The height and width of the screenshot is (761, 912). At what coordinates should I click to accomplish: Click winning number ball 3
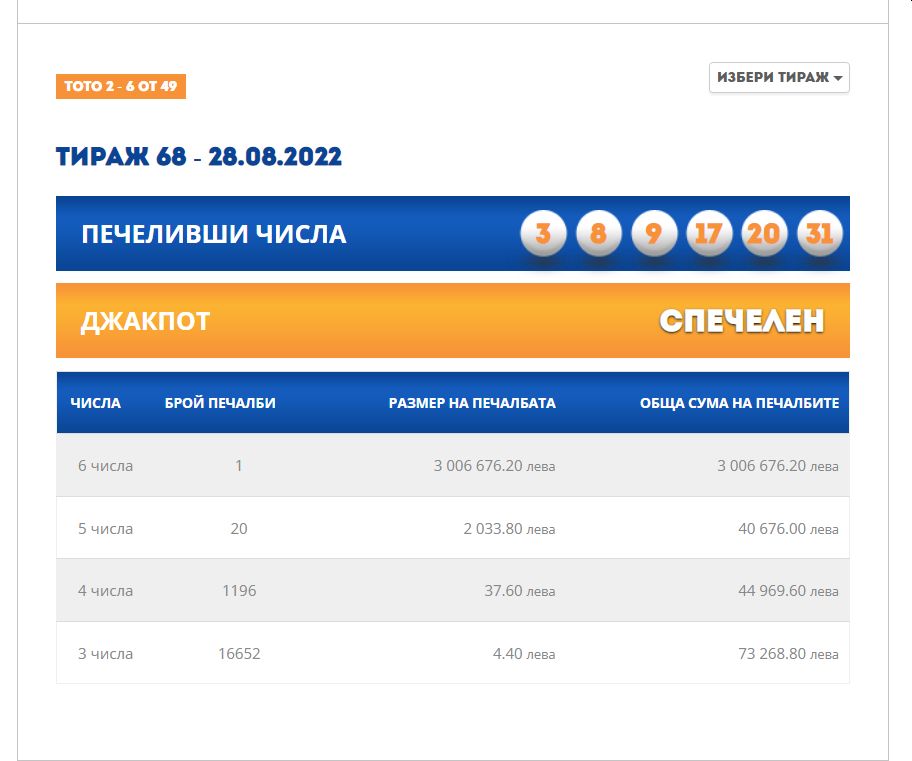pos(543,233)
